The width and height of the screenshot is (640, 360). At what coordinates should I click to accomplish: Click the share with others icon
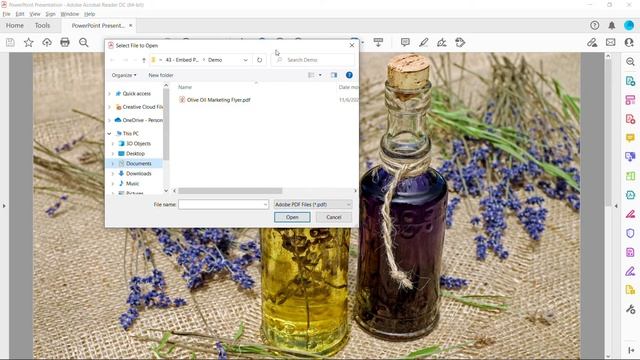click(x=629, y=42)
